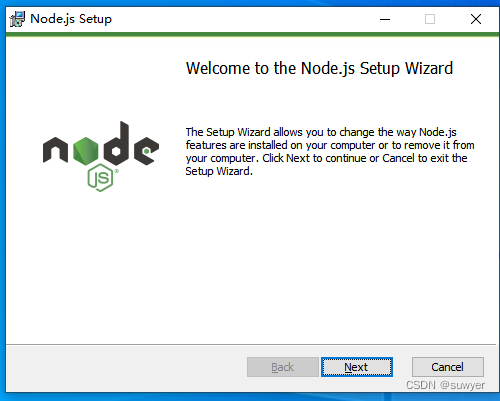Click the letter e with green dot
Image resolution: width=500 pixels, height=401 pixels.
pos(146,151)
